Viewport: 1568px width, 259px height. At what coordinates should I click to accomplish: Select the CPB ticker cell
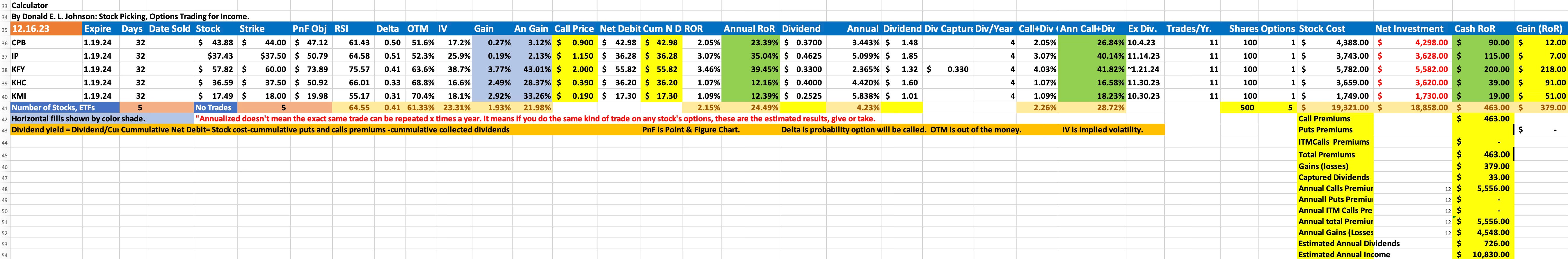point(46,43)
